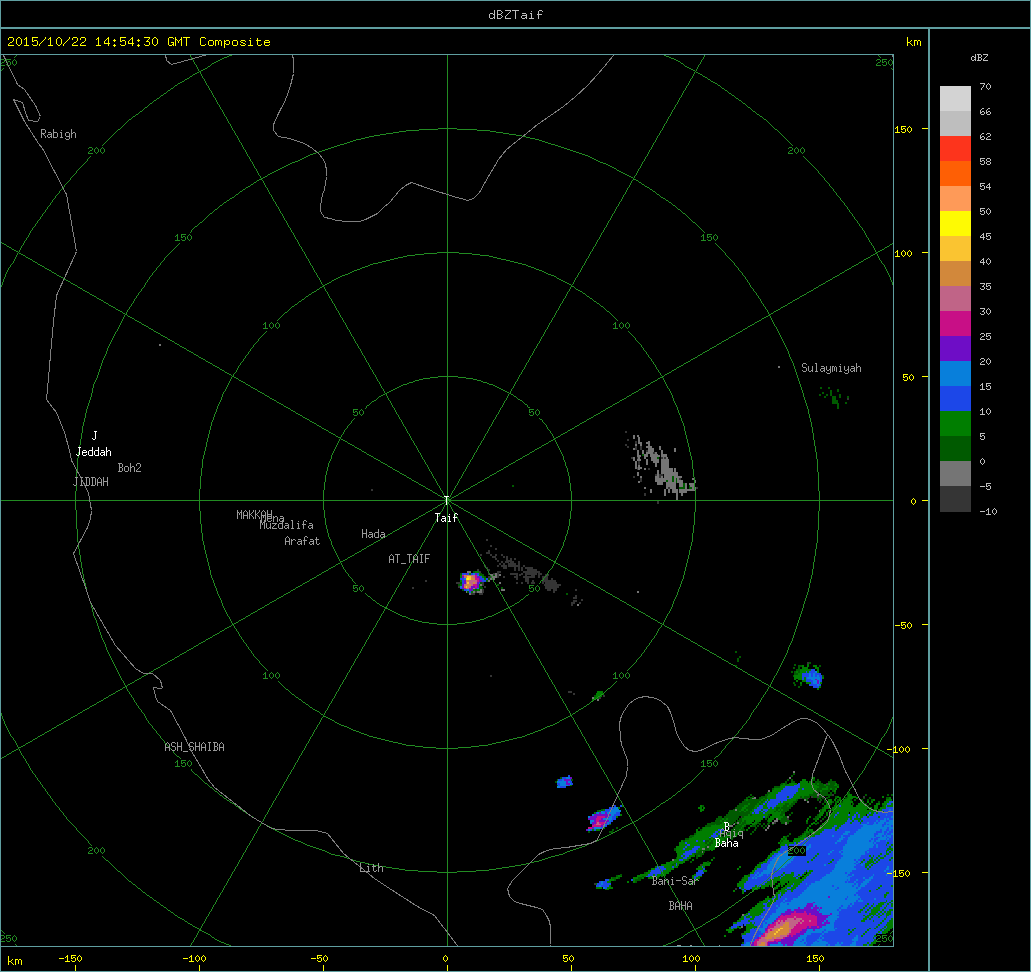Image resolution: width=1031 pixels, height=972 pixels.
Task: Click the 'AT_TAIF' station label
Action: point(409,559)
